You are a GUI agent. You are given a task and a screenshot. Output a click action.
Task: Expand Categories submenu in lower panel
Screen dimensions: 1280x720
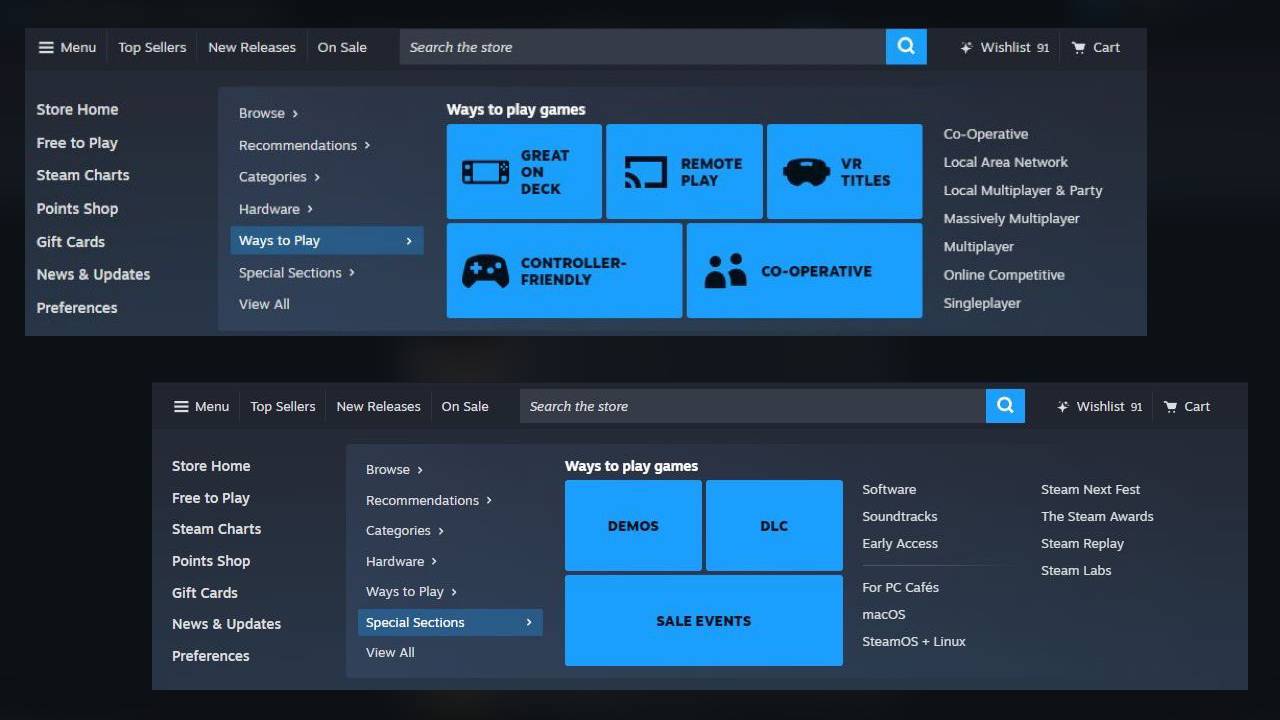coord(405,530)
